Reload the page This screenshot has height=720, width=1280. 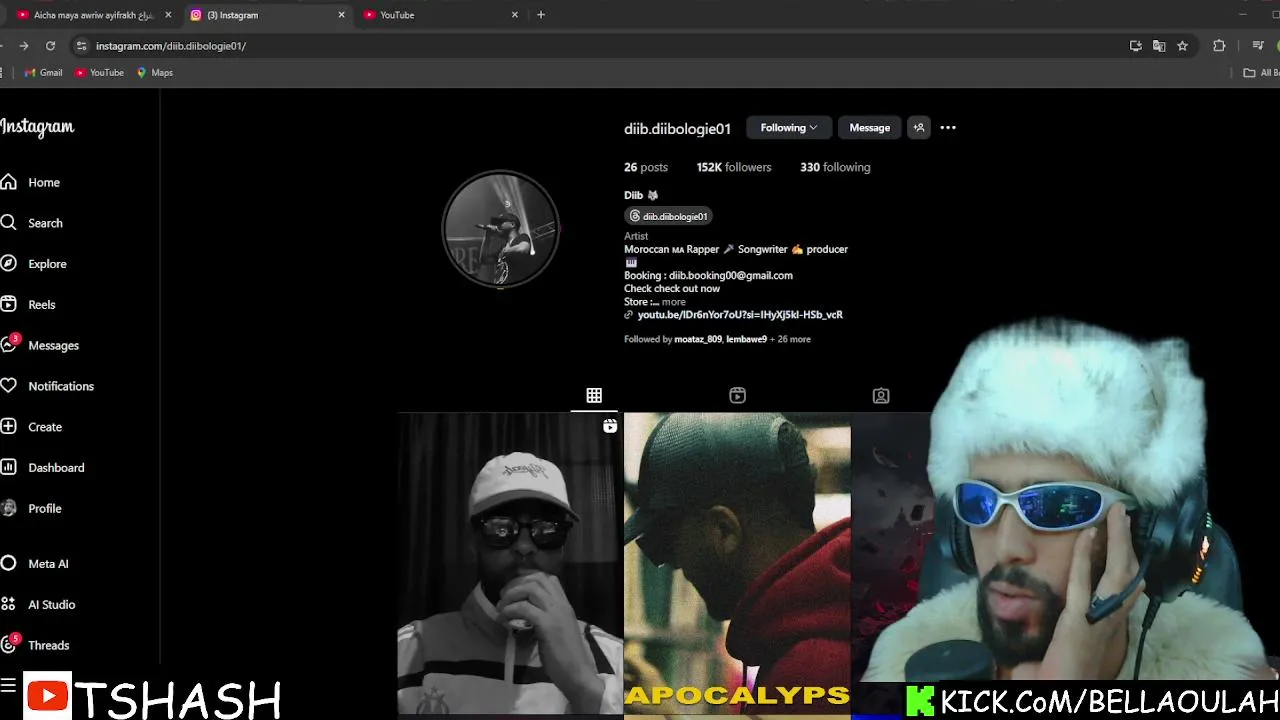click(x=50, y=46)
